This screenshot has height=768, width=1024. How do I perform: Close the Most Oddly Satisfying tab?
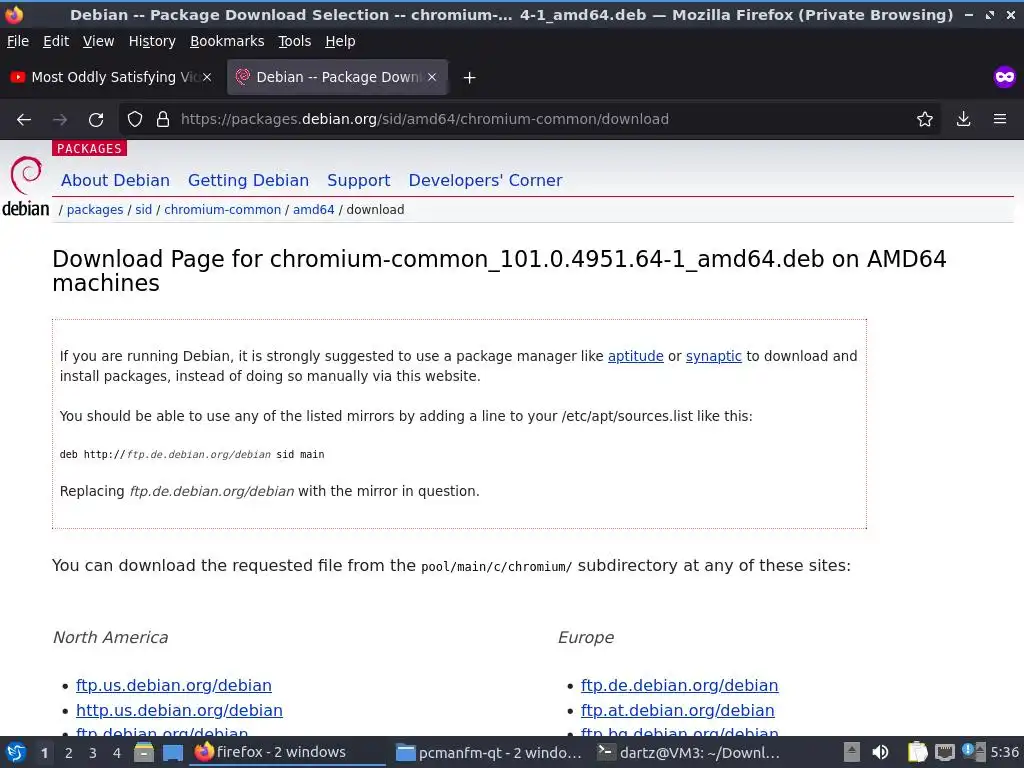point(207,77)
